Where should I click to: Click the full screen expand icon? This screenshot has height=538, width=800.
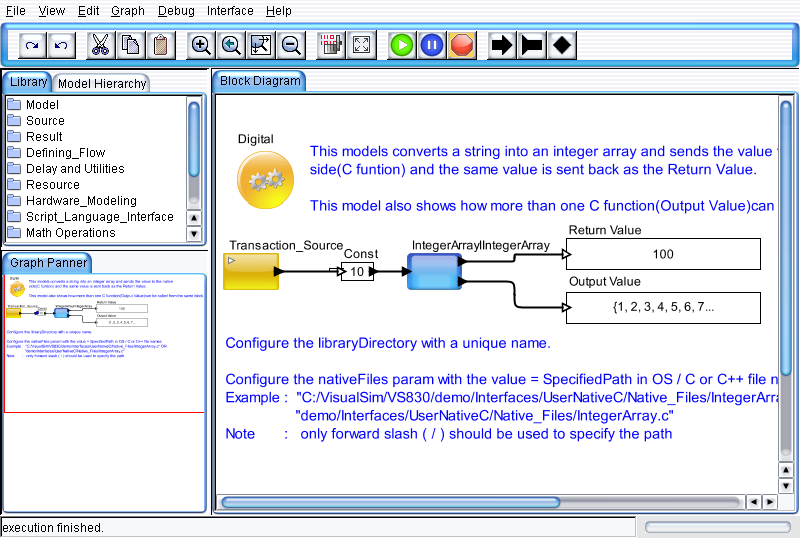(x=361, y=45)
